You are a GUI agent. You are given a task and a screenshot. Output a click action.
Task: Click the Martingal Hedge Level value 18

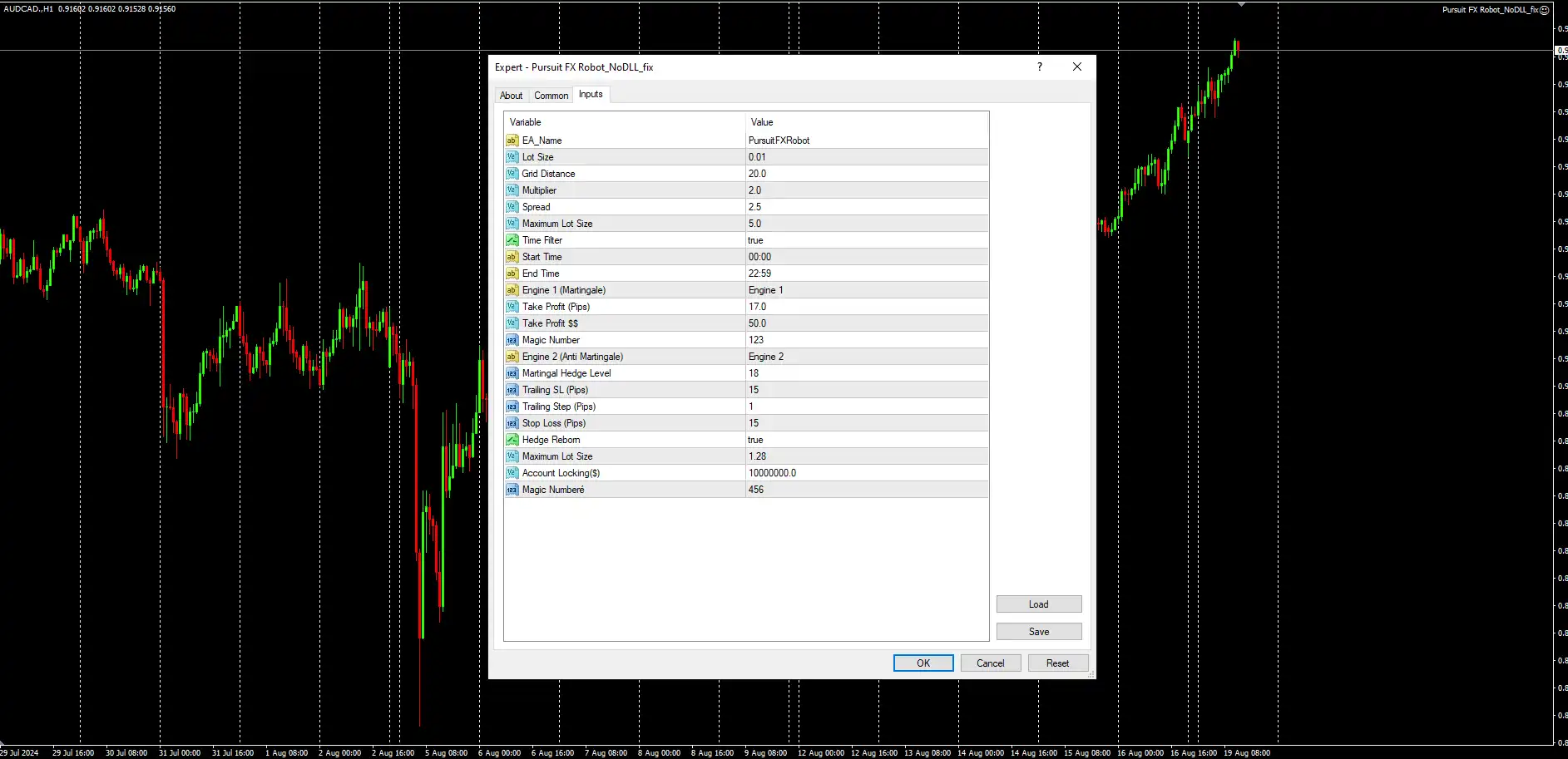[x=754, y=373]
